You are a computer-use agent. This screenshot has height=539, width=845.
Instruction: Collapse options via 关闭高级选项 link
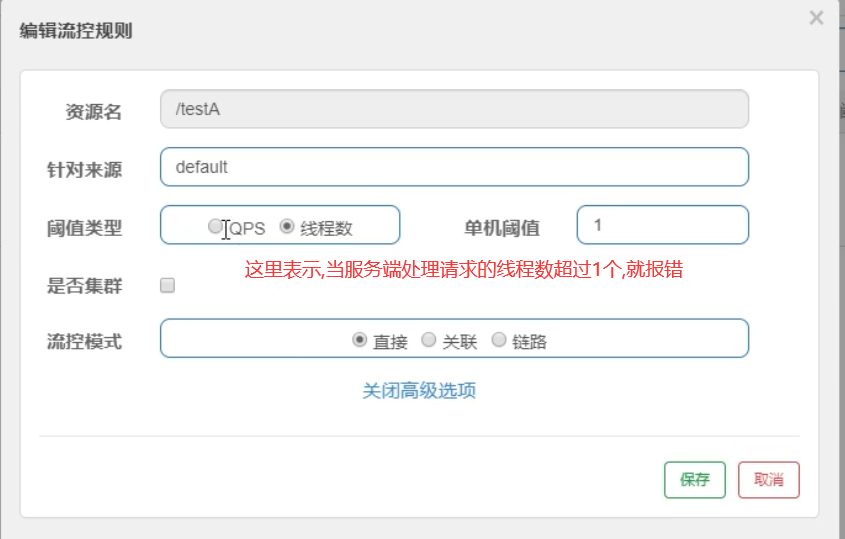tap(419, 390)
